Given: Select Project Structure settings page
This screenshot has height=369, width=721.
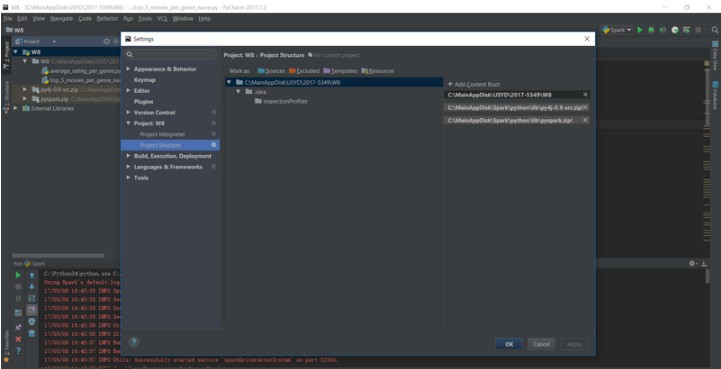Looking at the screenshot, I should (x=170, y=145).
